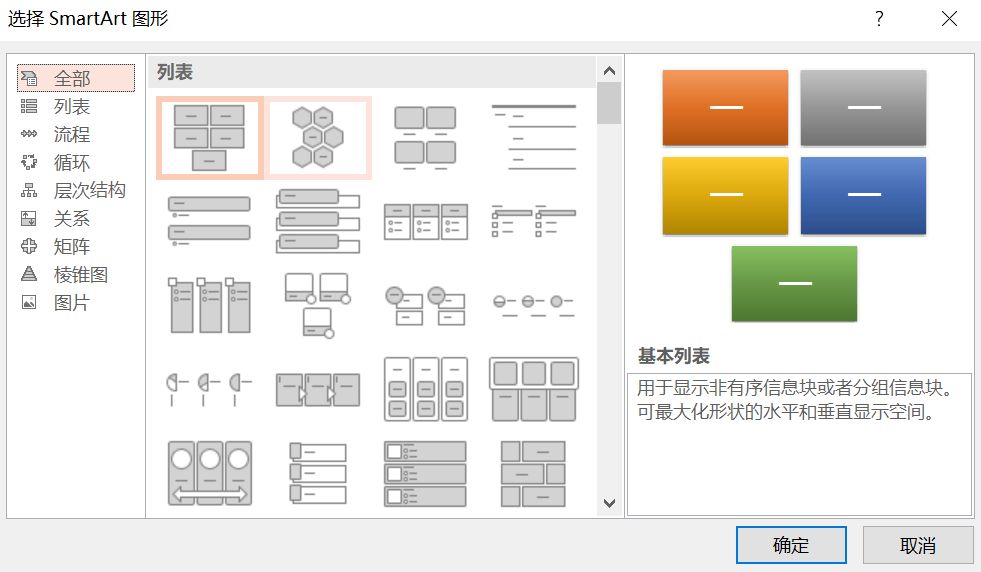
Task: Select the Horizontal Picture List layout
Action: (534, 389)
